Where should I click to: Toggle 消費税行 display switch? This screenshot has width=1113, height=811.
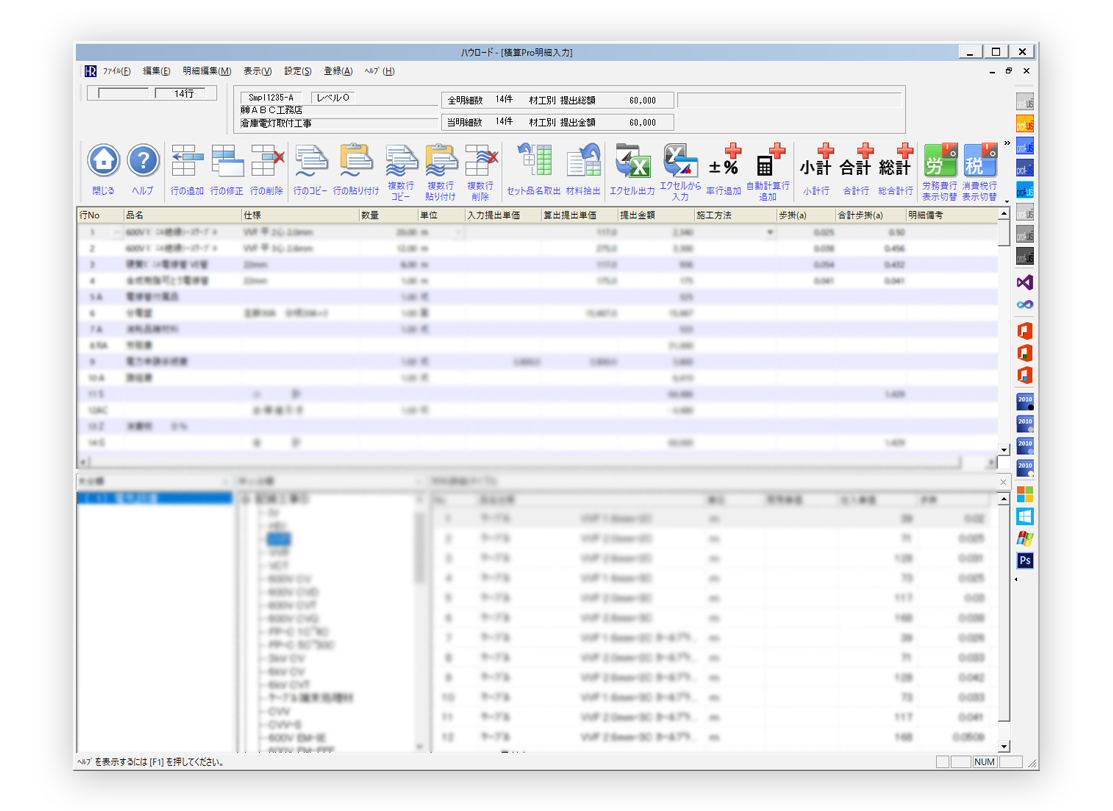click(979, 162)
